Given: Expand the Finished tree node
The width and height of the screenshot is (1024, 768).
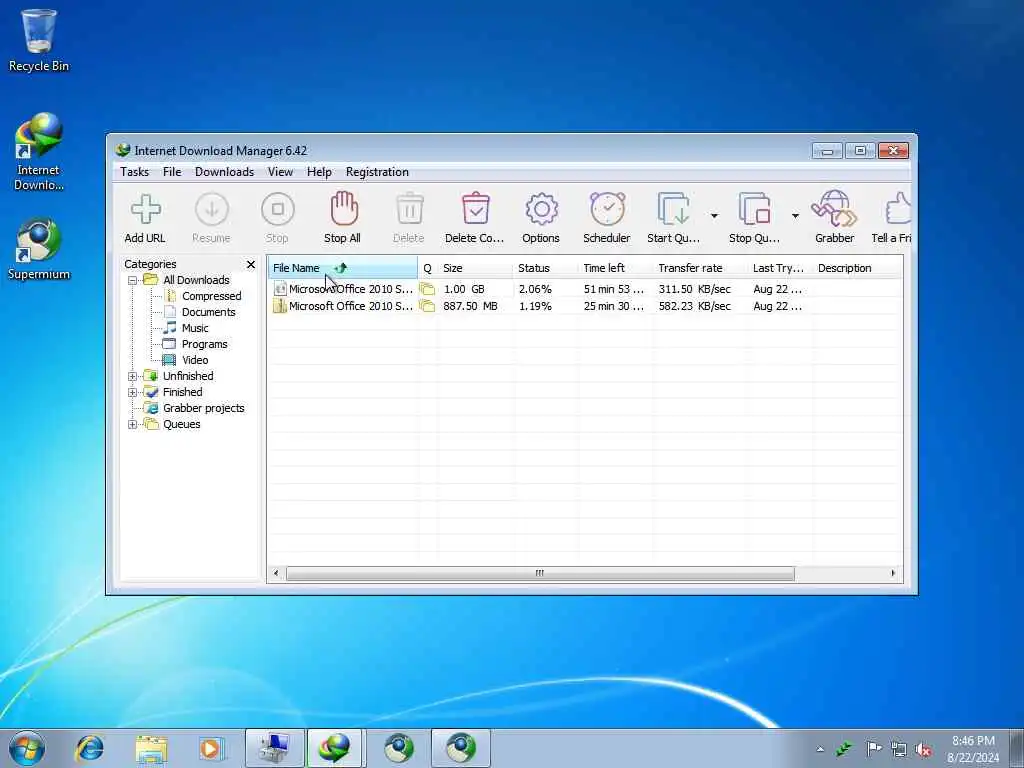Looking at the screenshot, I should pos(133,392).
